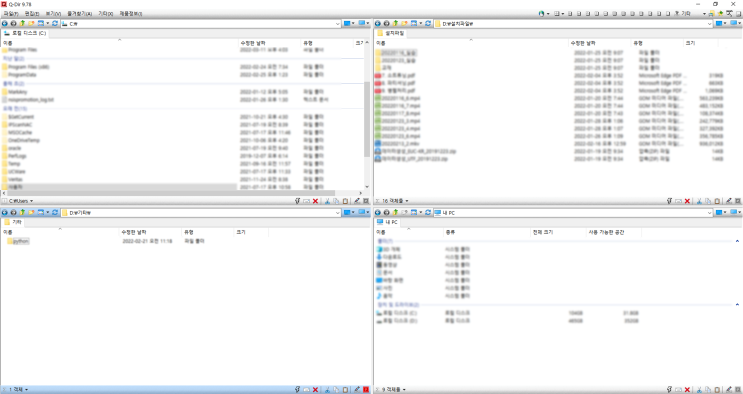Select the 로컬 디스크 (C:) tab
This screenshot has height=394, width=743.
[25, 33]
